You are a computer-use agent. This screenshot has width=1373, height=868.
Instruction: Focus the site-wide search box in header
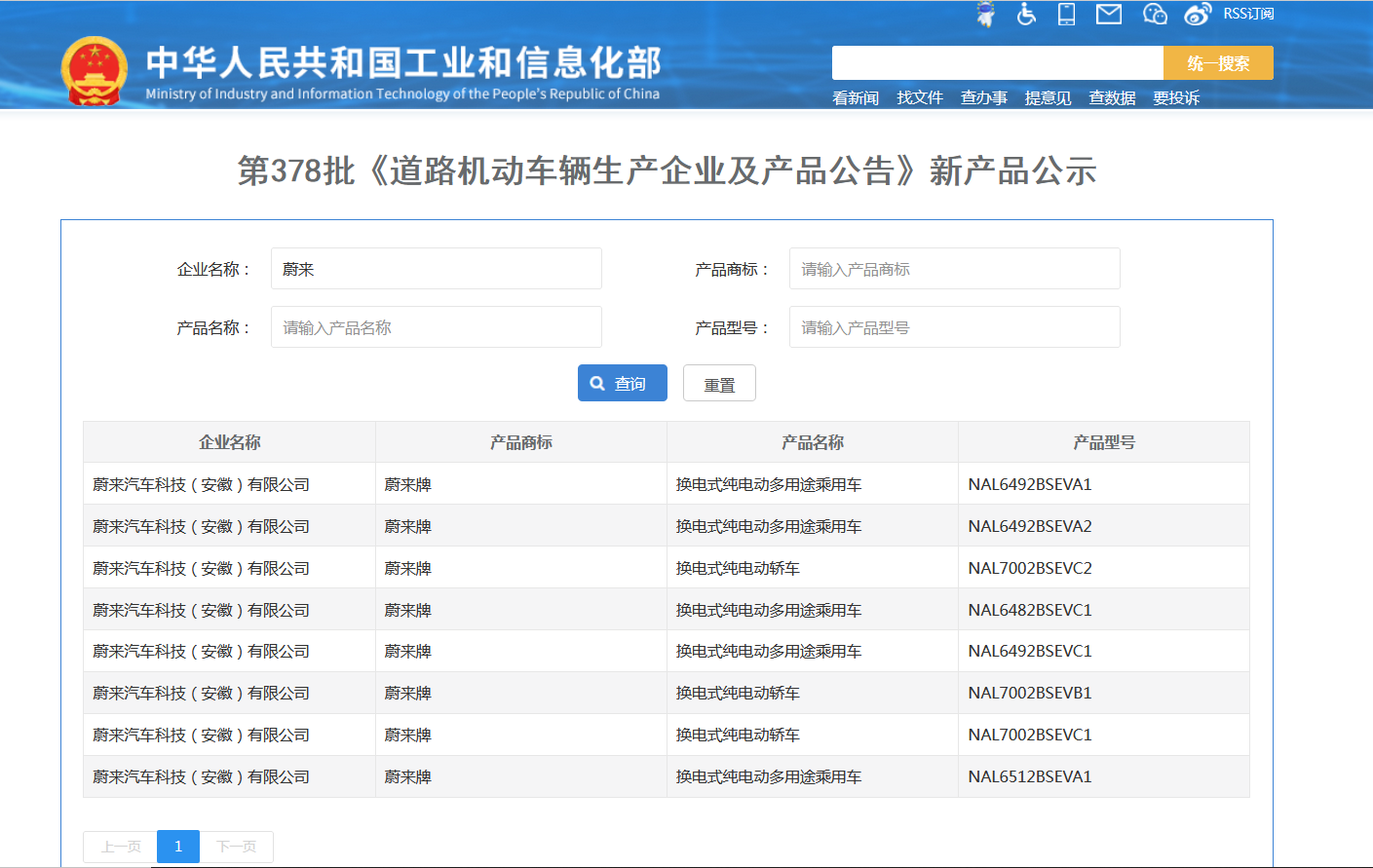[998, 63]
